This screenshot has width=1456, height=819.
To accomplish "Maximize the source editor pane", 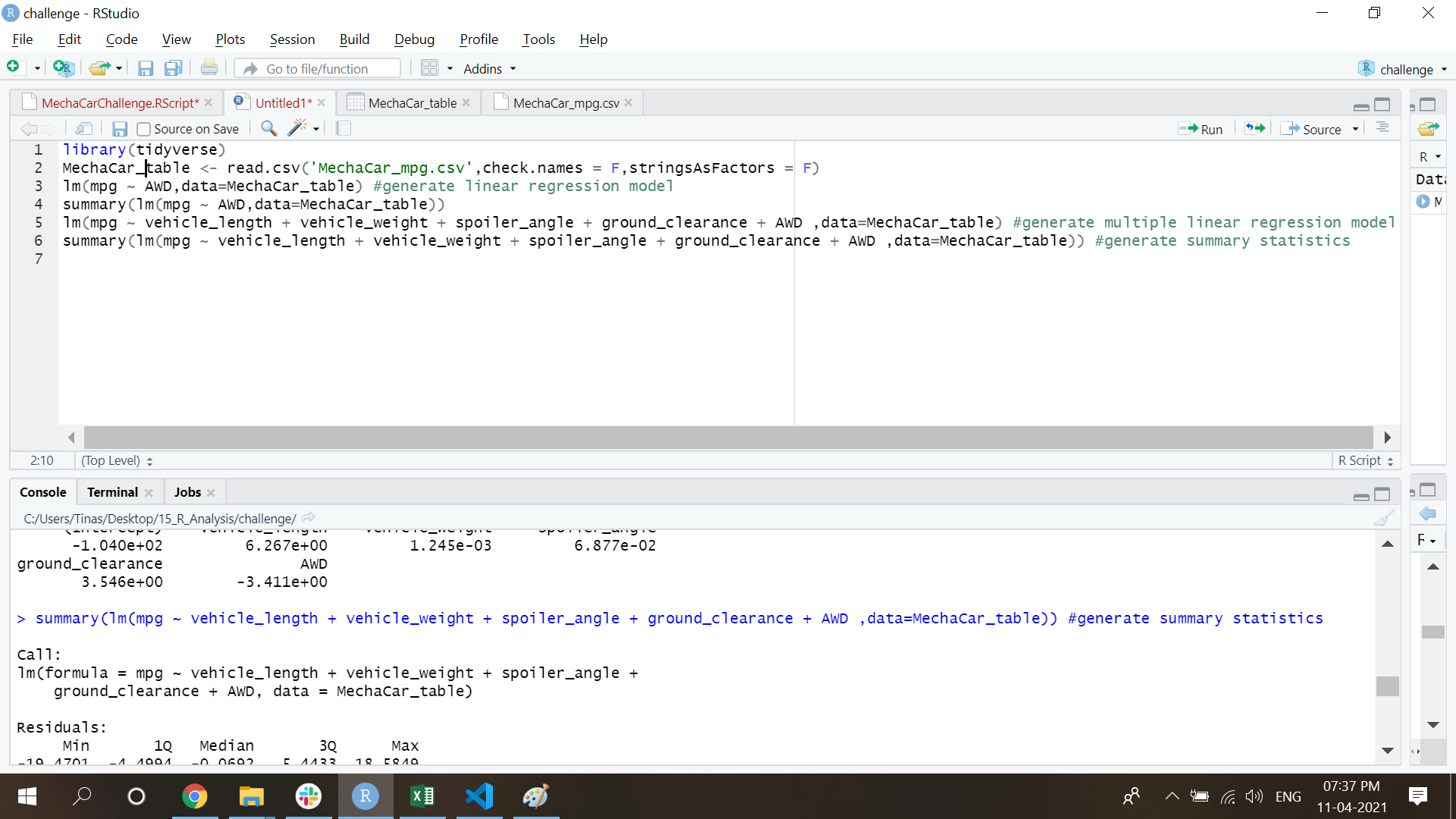I will click(1382, 105).
